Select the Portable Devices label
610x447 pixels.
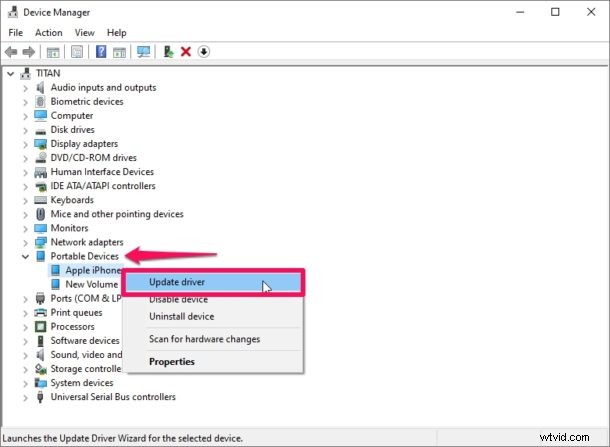(84, 256)
